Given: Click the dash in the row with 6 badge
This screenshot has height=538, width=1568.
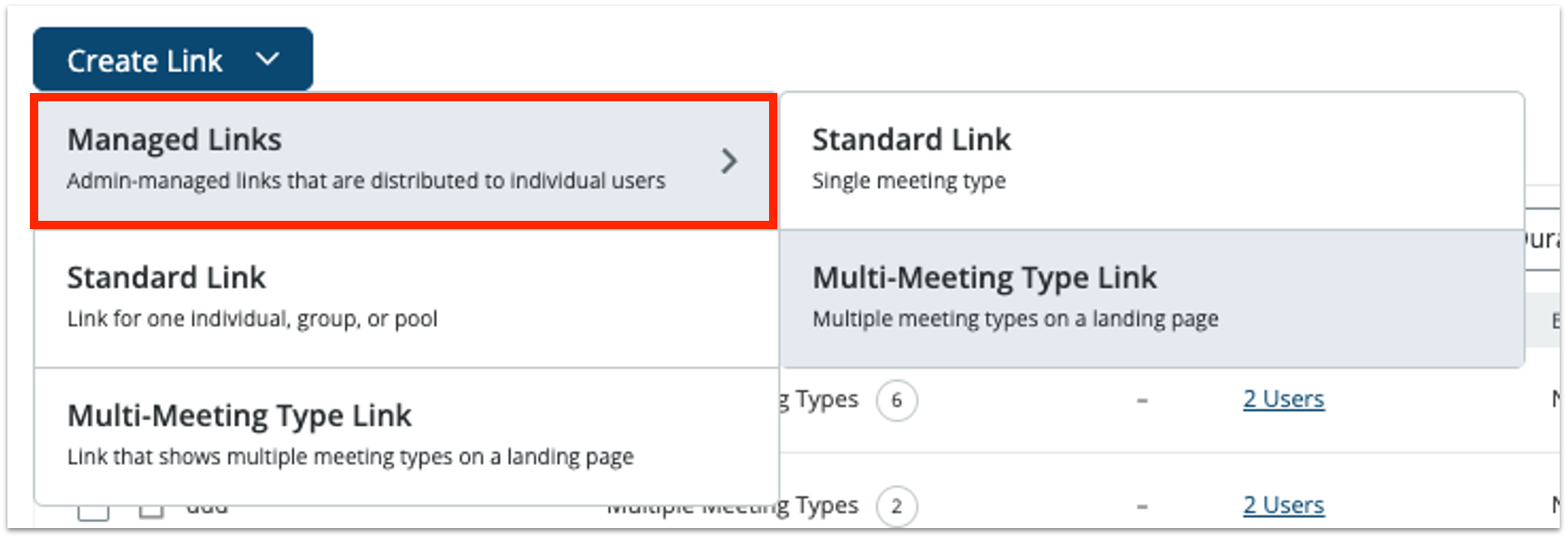Looking at the screenshot, I should click(1142, 400).
